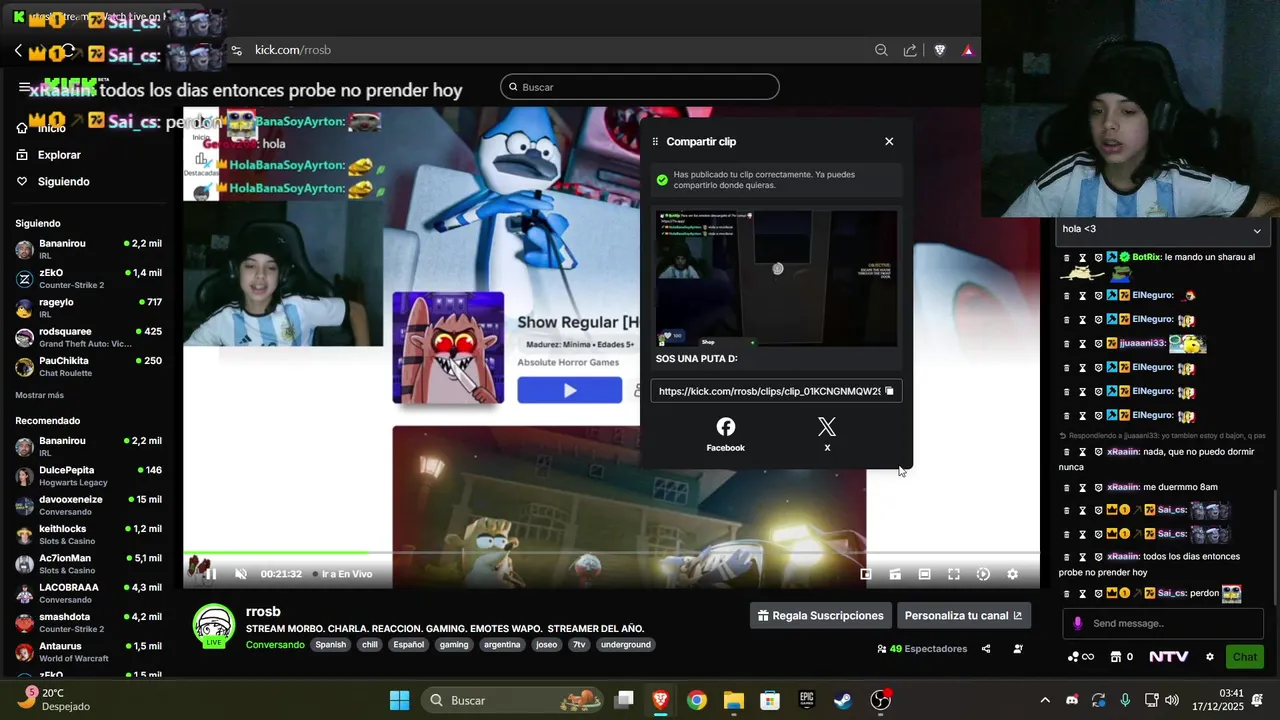The height and width of the screenshot is (720, 1280).
Task: Open Steam from the taskbar
Action: tap(843, 700)
